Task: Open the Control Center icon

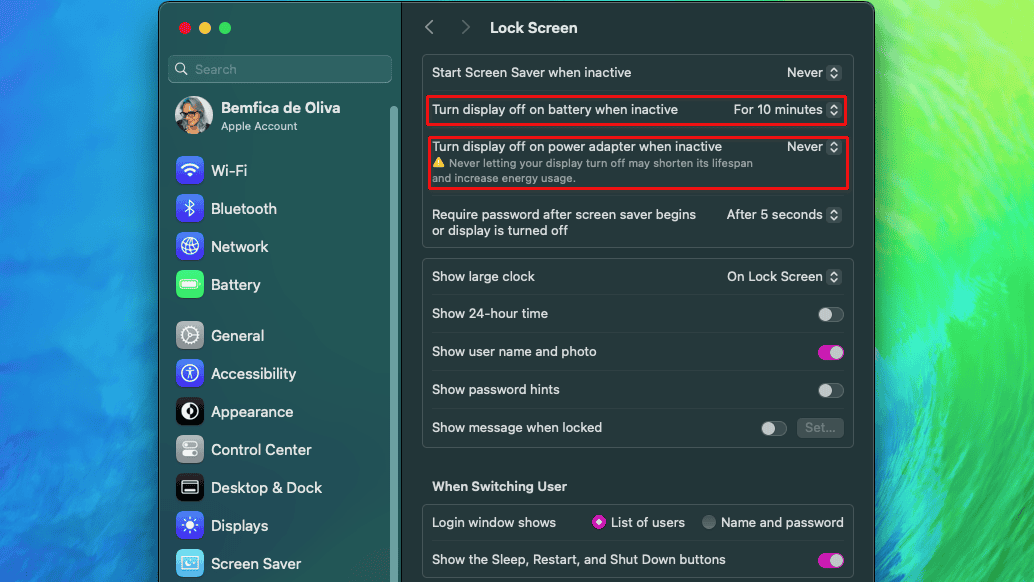Action: [x=190, y=450]
